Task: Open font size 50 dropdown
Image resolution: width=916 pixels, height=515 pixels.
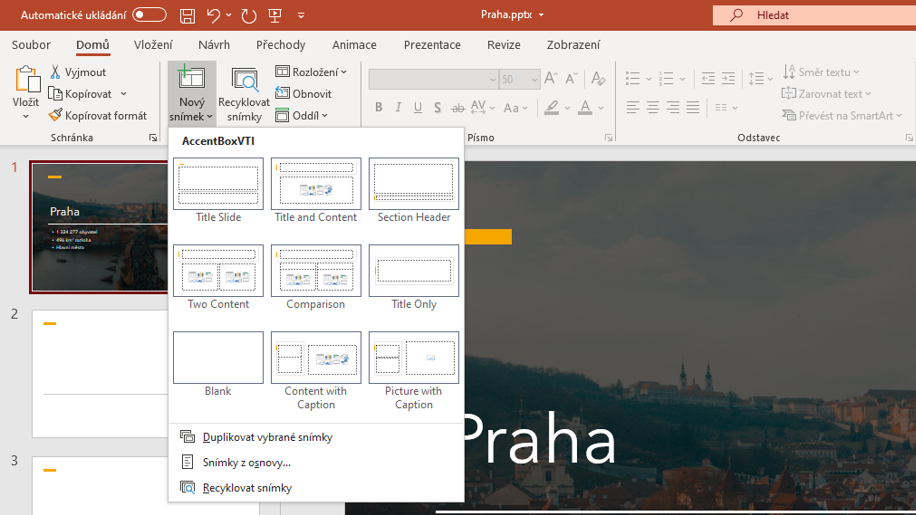Action: pos(534,79)
